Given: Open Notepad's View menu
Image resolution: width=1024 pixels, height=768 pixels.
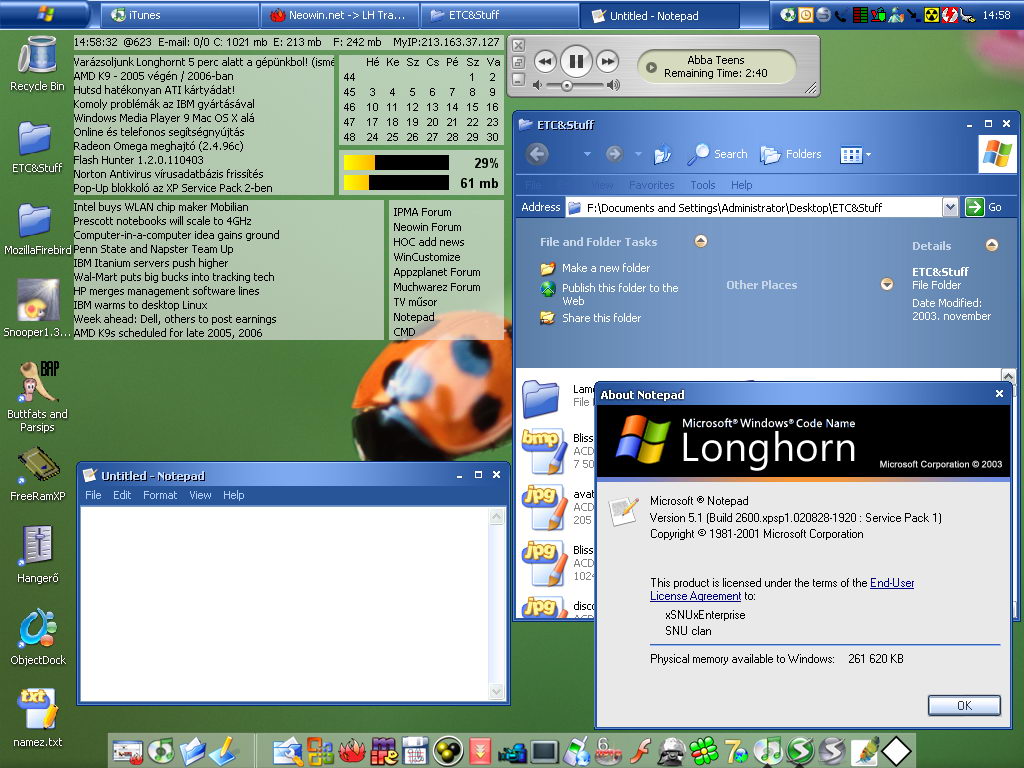Looking at the screenshot, I should 200,495.
